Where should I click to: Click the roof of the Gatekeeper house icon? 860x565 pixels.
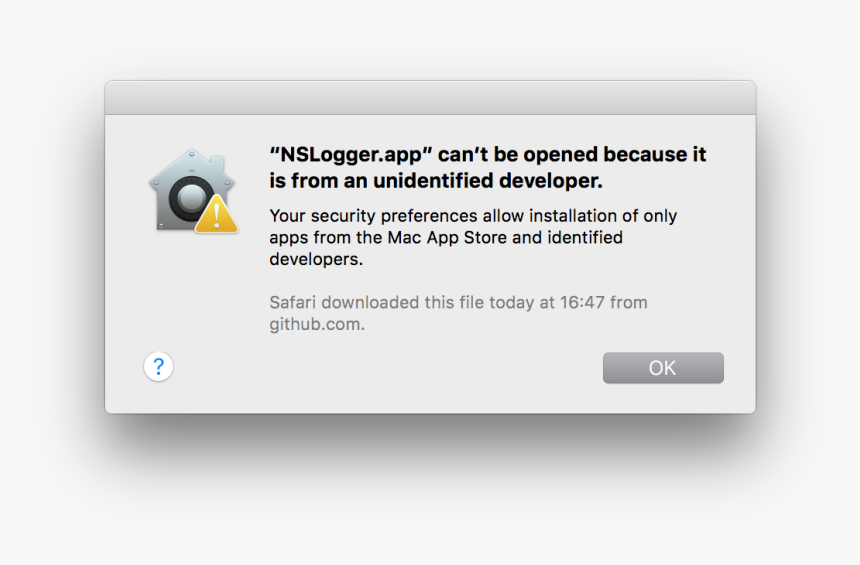pos(192,165)
